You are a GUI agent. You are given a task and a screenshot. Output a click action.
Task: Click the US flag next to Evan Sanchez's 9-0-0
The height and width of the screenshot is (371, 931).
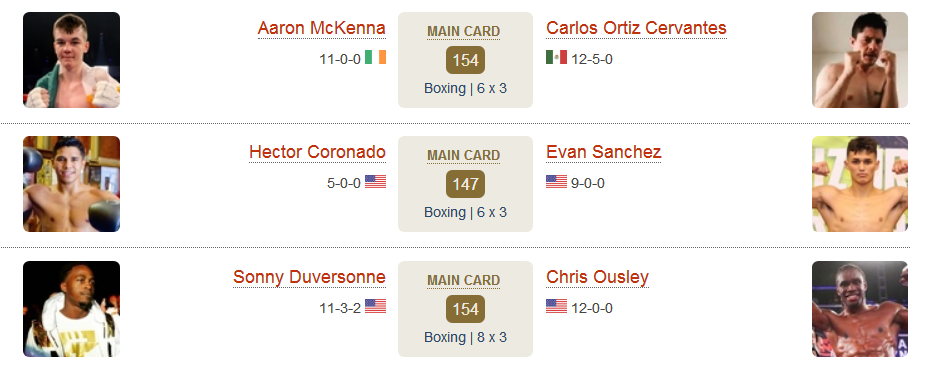556,181
